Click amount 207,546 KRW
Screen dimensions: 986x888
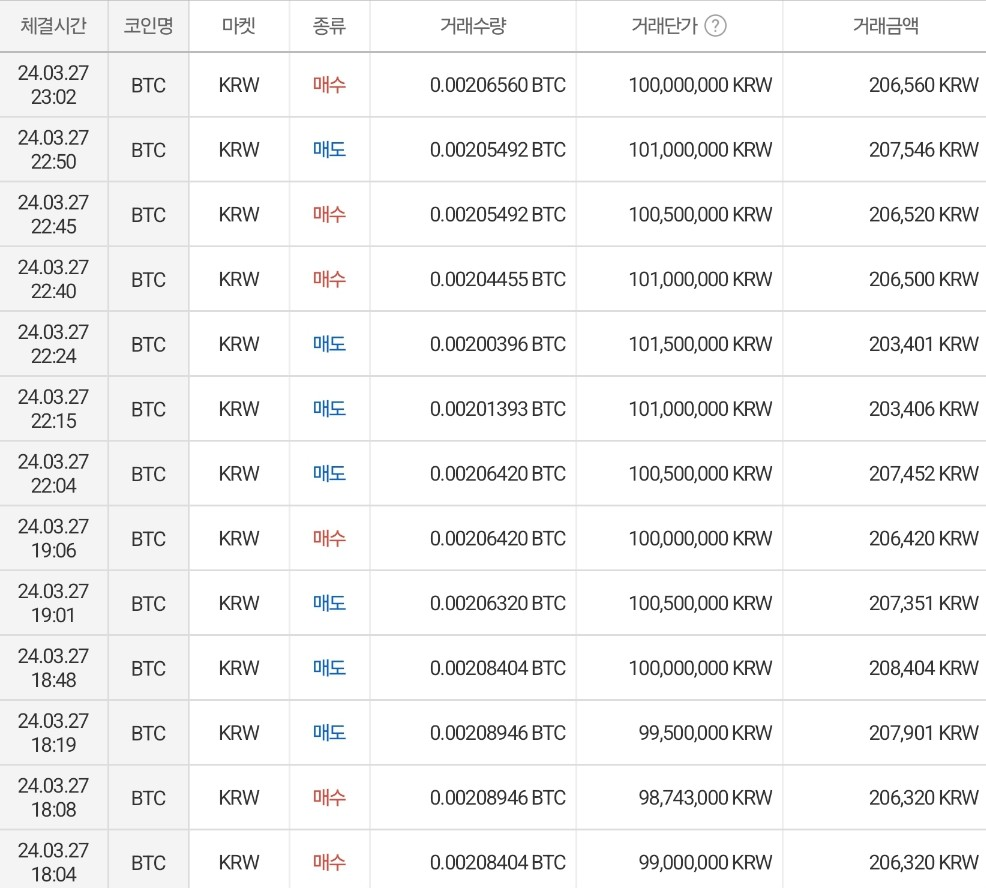pyautogui.click(x=924, y=150)
